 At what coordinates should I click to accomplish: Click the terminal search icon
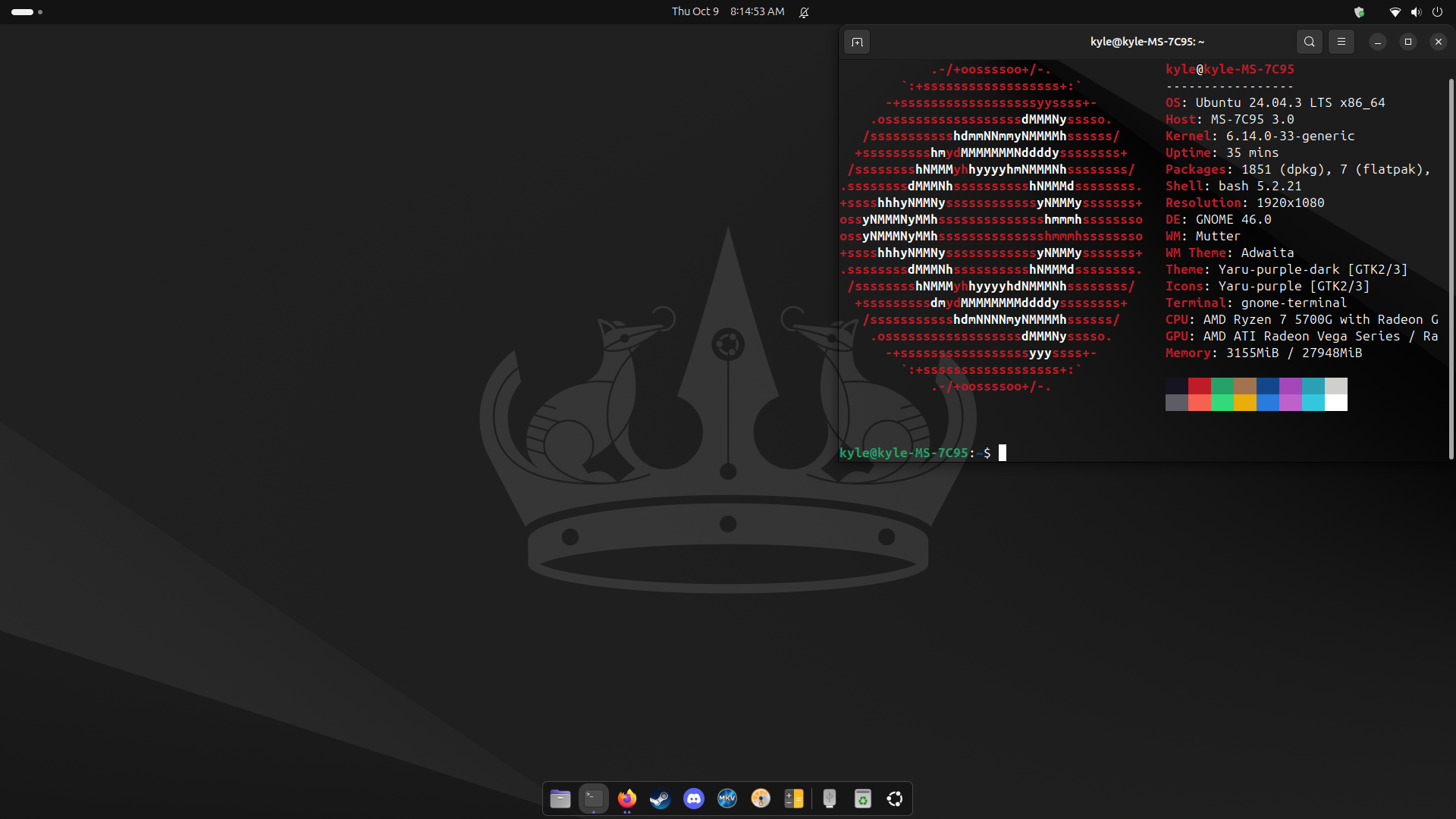(1309, 42)
